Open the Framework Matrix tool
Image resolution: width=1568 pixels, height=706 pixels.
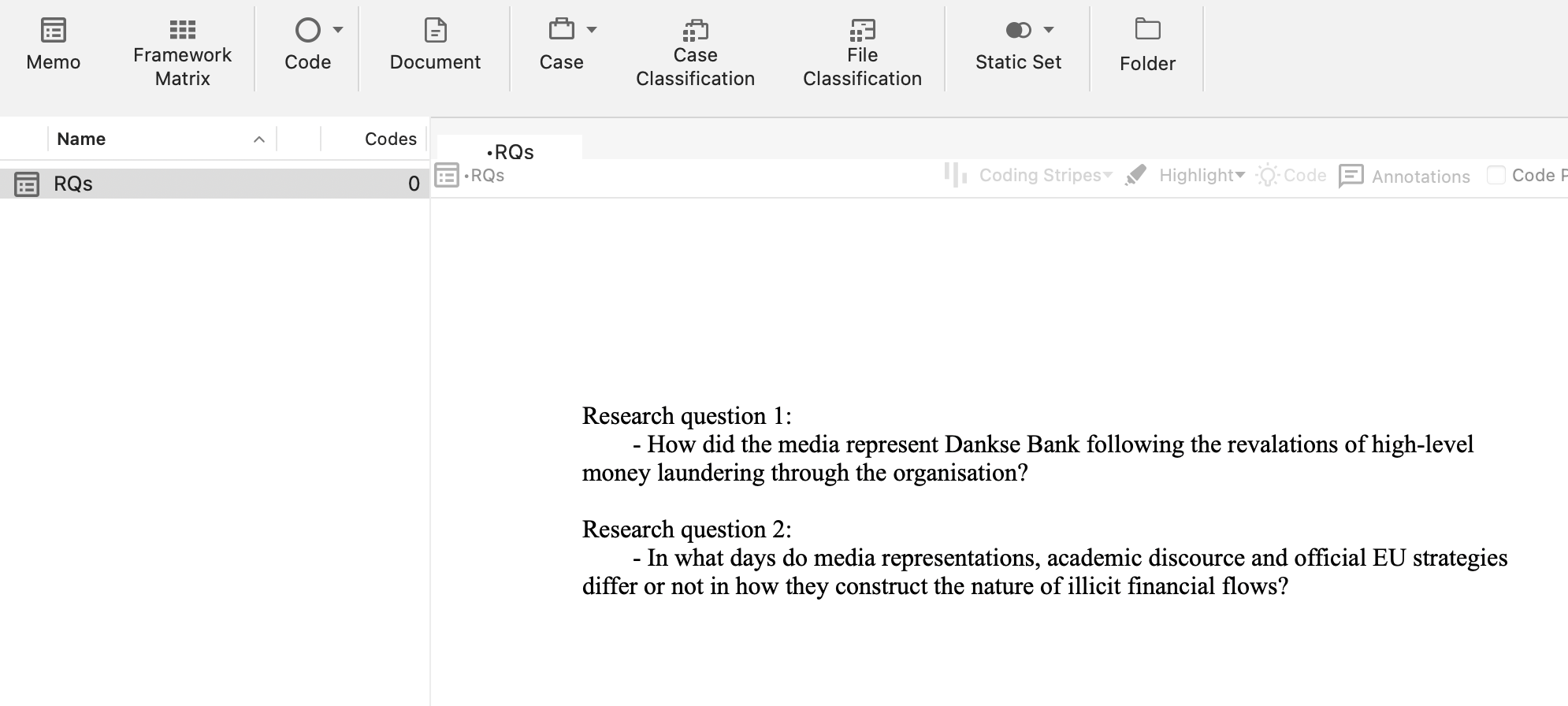coord(182,31)
